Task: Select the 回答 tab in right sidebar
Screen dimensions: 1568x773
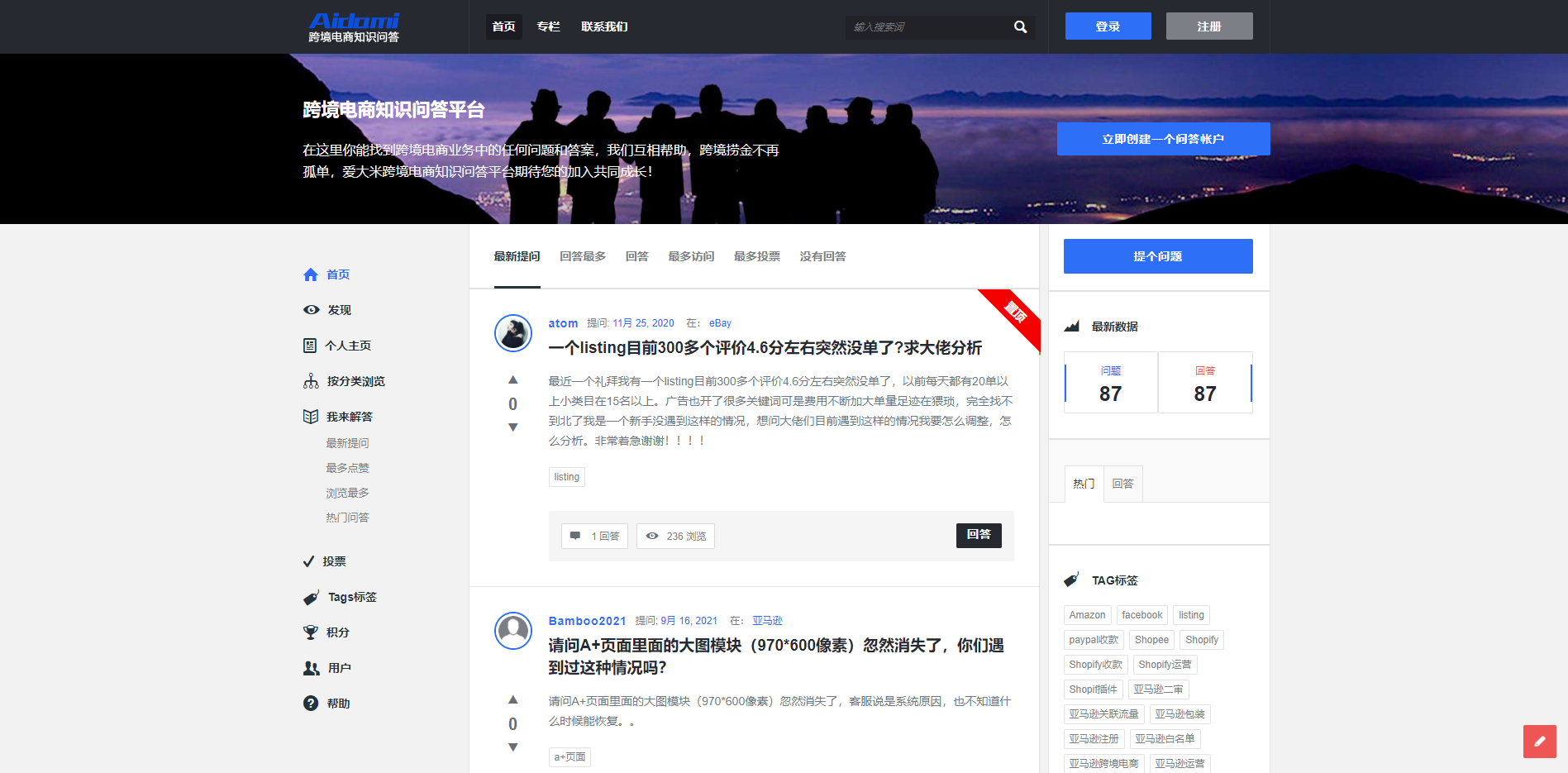Action: [1123, 484]
